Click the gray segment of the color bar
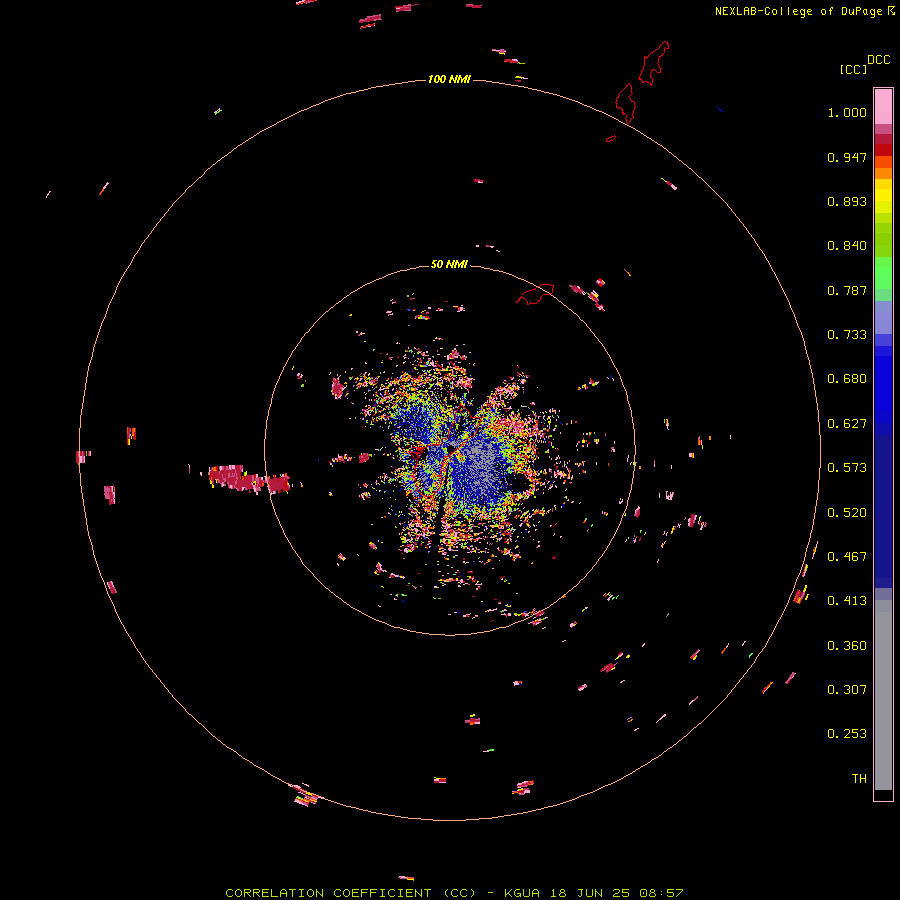Image resolution: width=900 pixels, height=900 pixels. [883, 695]
